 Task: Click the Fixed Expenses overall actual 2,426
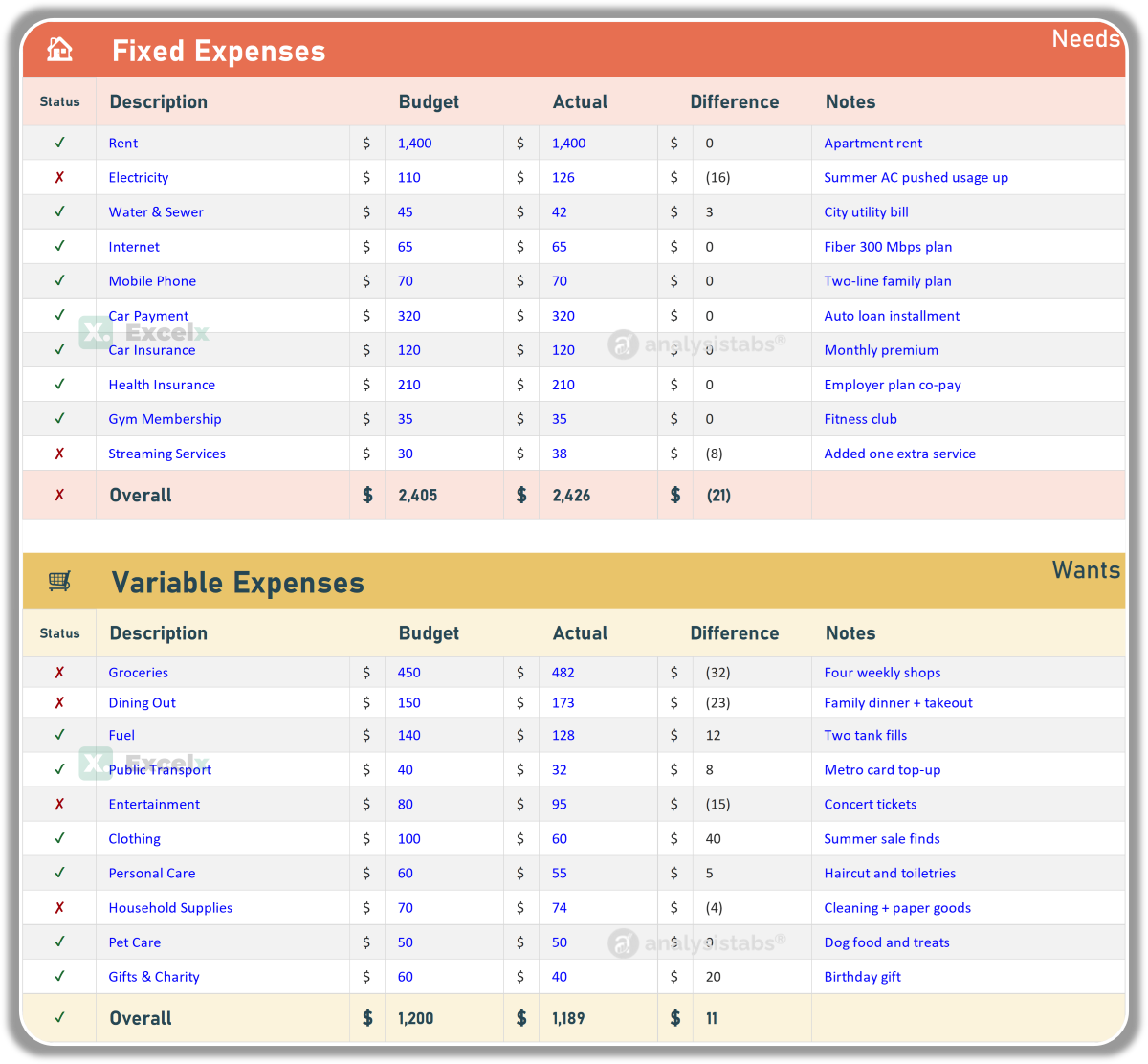[572, 495]
